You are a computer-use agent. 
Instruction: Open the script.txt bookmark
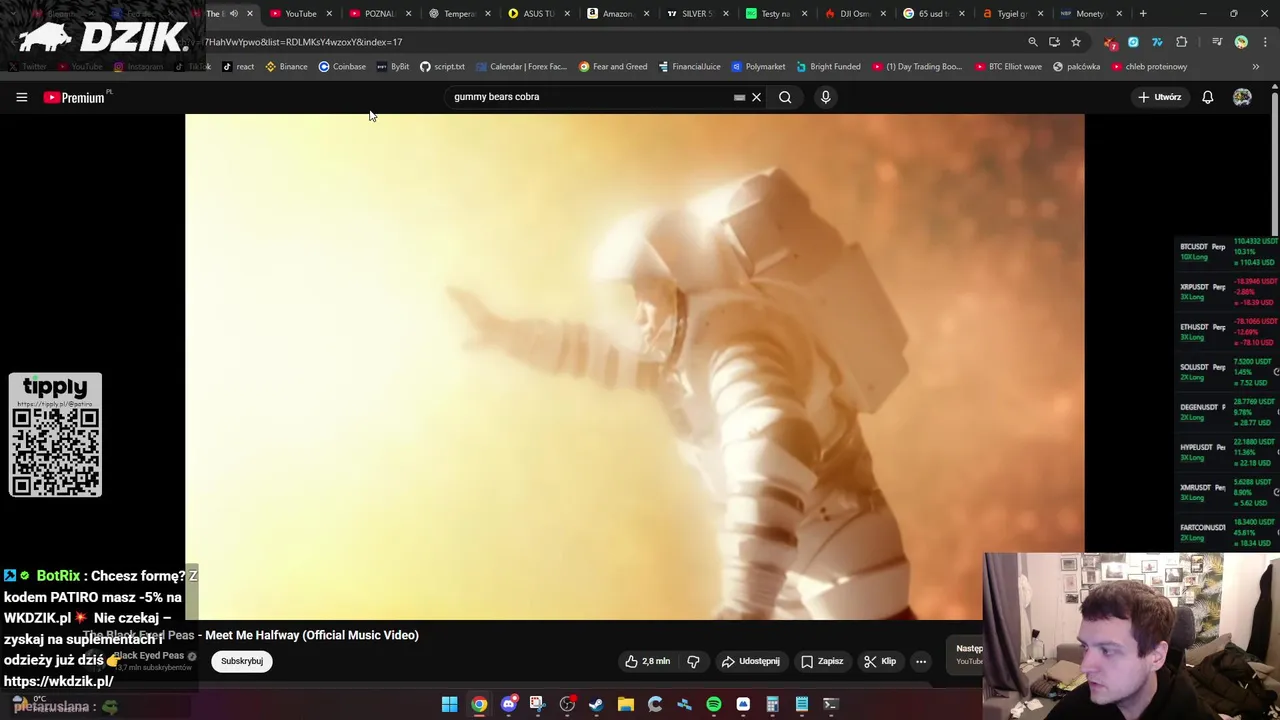(x=442, y=67)
